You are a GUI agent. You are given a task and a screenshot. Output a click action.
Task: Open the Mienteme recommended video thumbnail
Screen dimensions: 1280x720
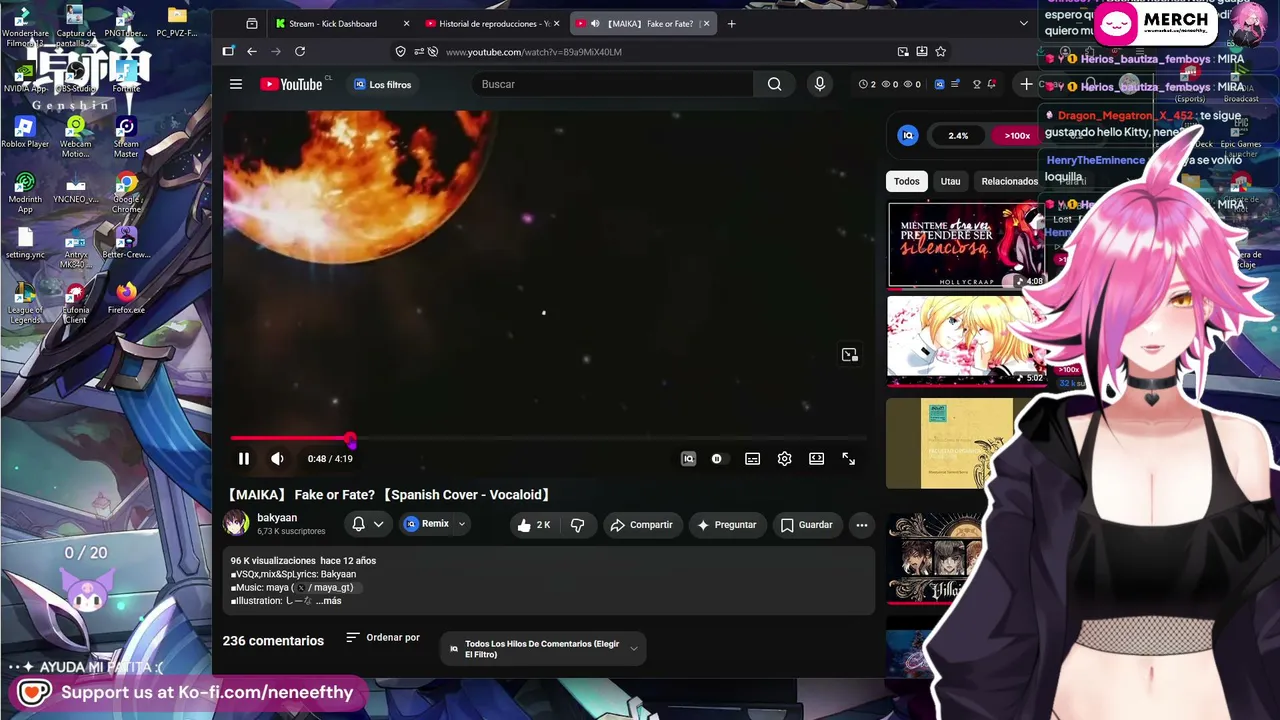click(x=966, y=245)
